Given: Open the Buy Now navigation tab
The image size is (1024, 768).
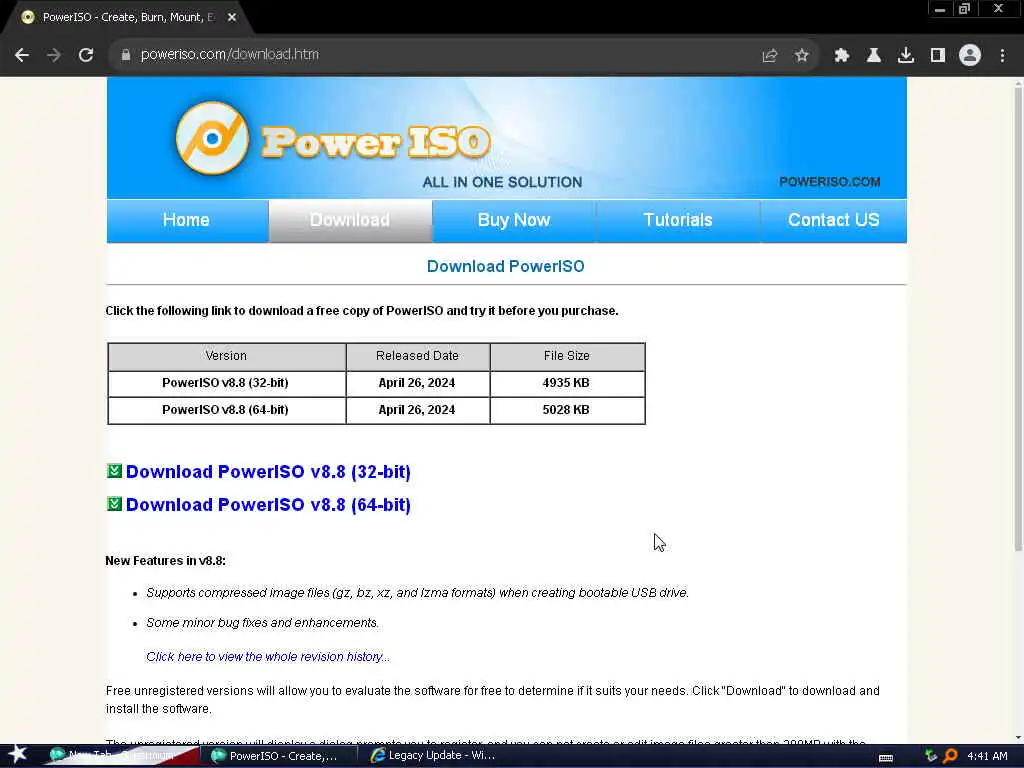Looking at the screenshot, I should (514, 221).
